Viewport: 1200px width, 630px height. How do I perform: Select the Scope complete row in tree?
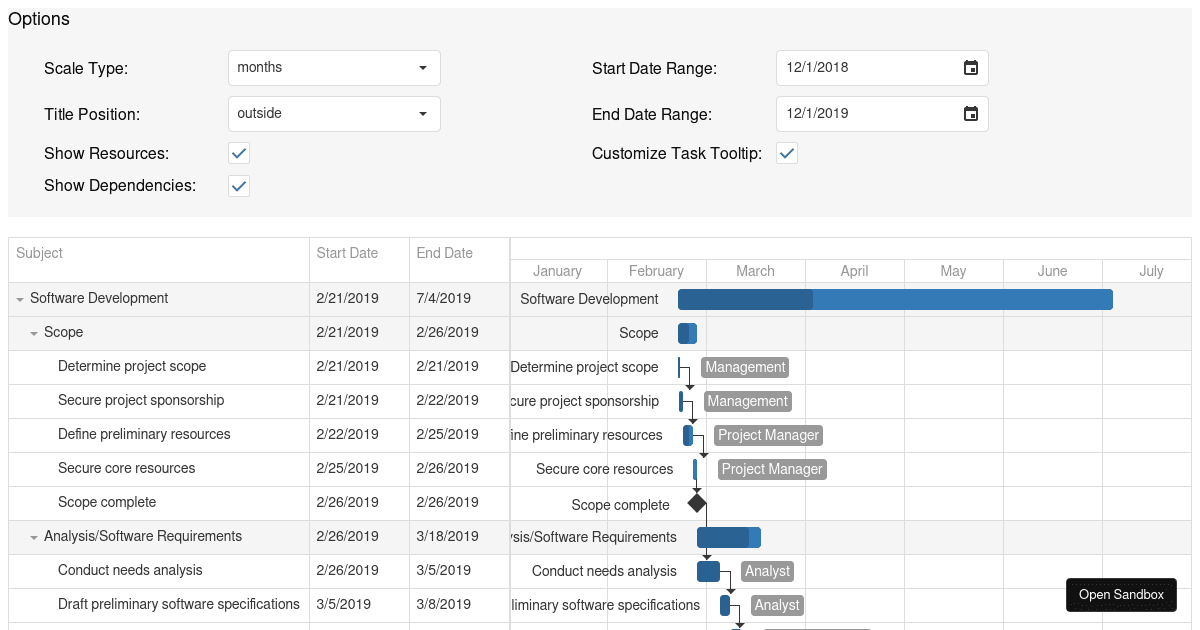259,503
